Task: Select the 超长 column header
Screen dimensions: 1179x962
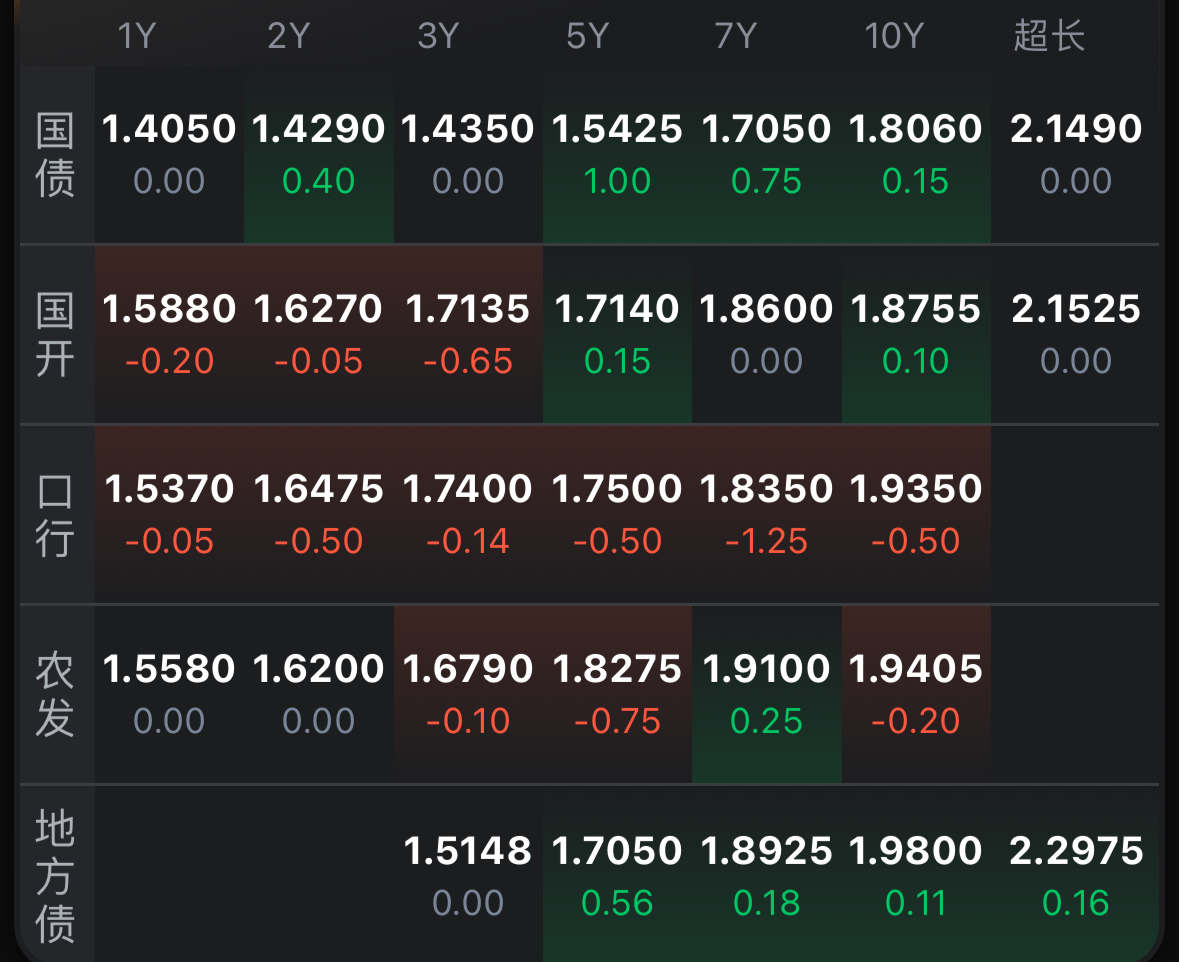Action: coord(1049,37)
